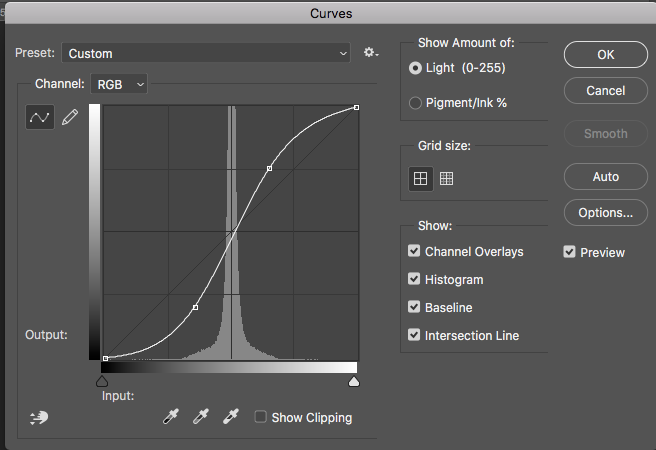Click the Auto button
Viewport: 656px width, 450px height.
pos(605,177)
